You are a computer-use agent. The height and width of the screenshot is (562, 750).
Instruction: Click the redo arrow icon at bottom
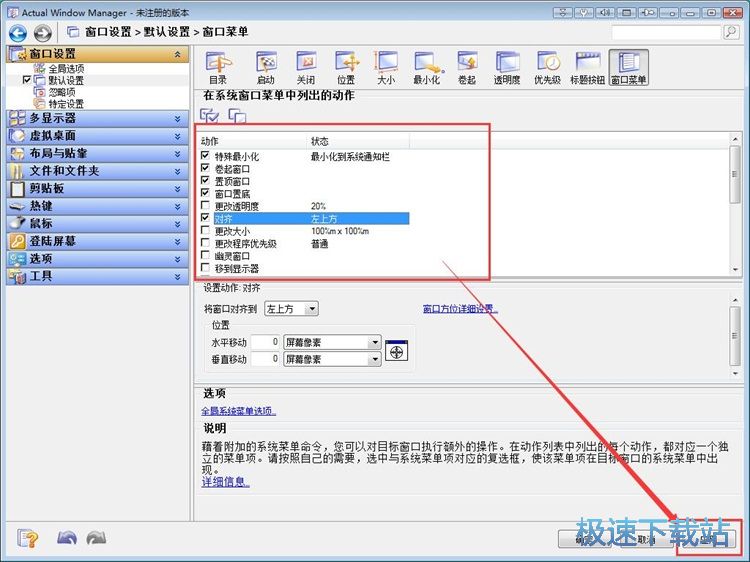pos(97,539)
